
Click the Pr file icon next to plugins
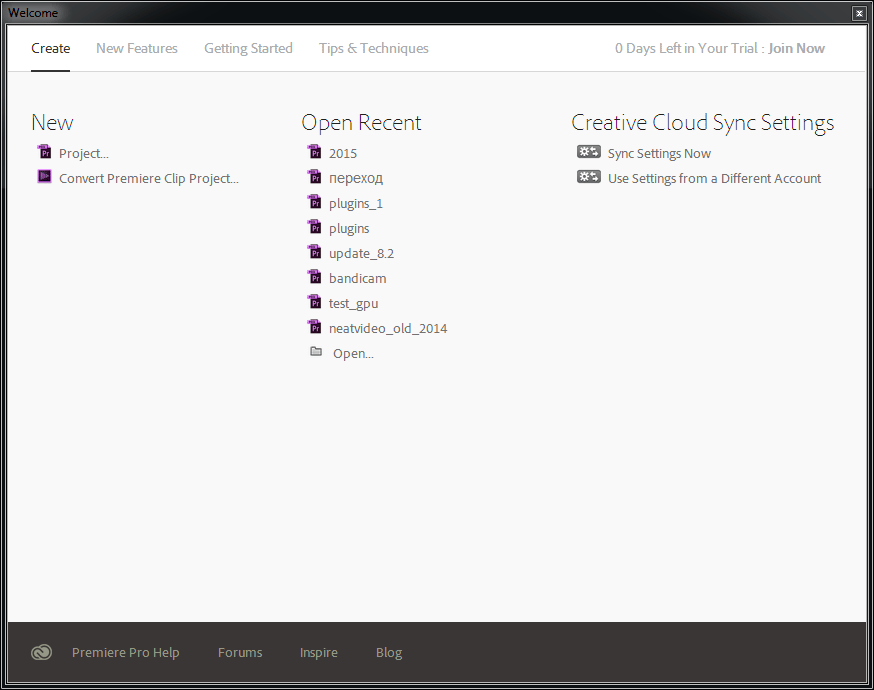pyautogui.click(x=315, y=227)
